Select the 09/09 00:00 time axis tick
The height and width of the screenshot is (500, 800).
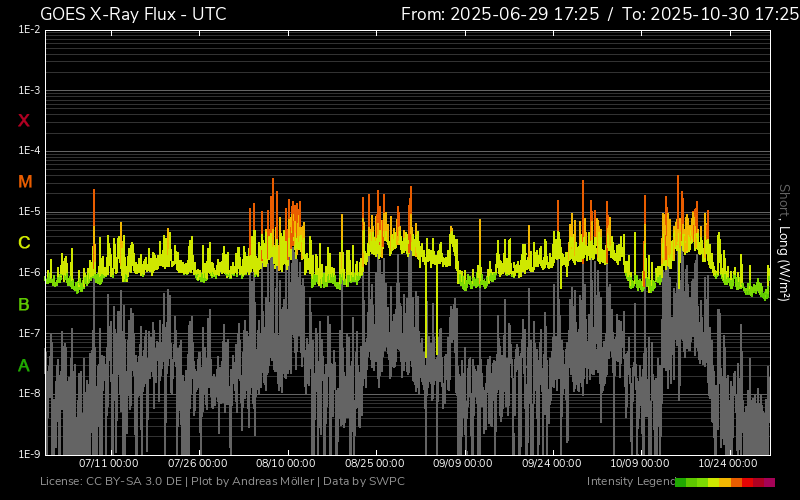tap(463, 464)
